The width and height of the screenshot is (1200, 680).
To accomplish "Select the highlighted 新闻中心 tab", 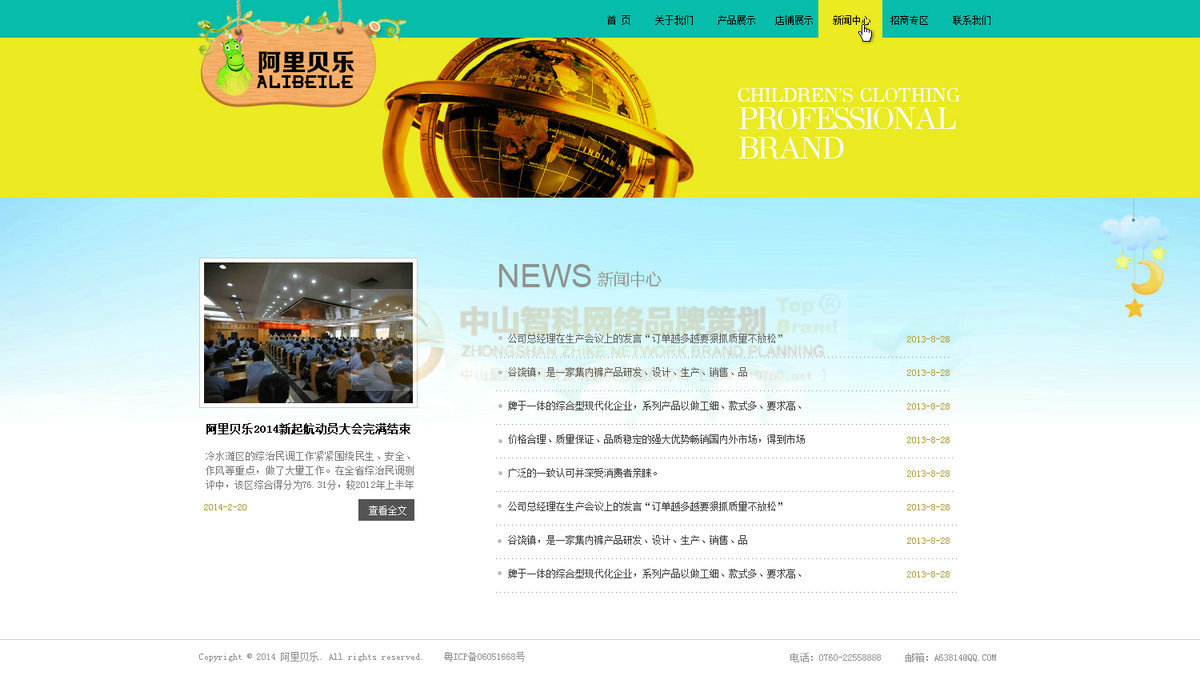I will [x=850, y=20].
